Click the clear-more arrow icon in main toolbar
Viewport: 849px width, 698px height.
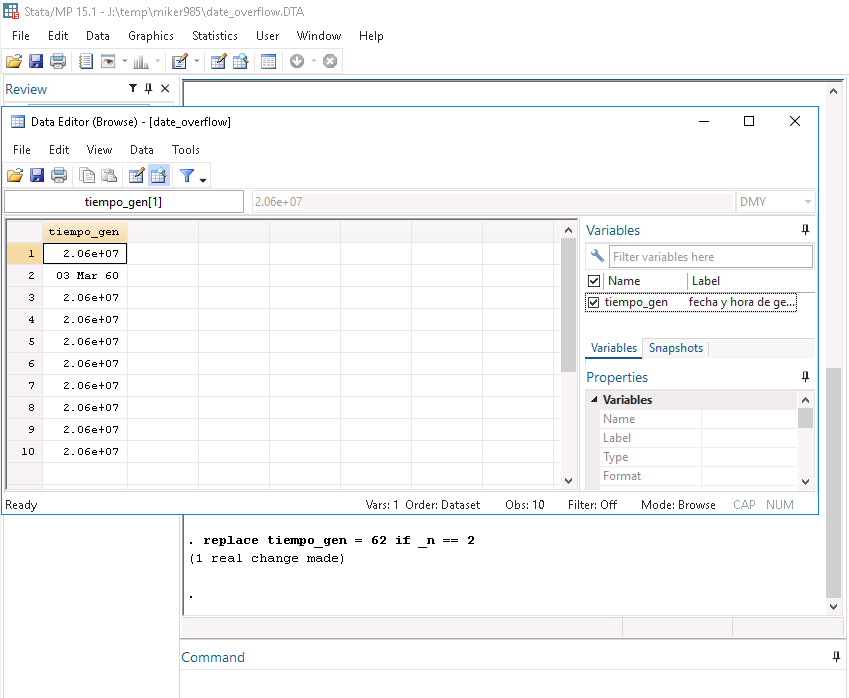(x=297, y=61)
